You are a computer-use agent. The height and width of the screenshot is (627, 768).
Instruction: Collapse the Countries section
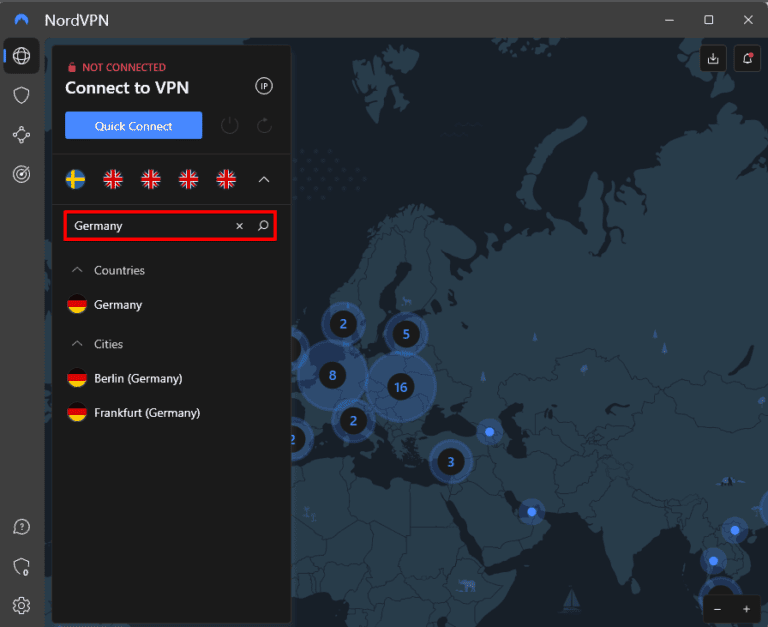tap(76, 271)
